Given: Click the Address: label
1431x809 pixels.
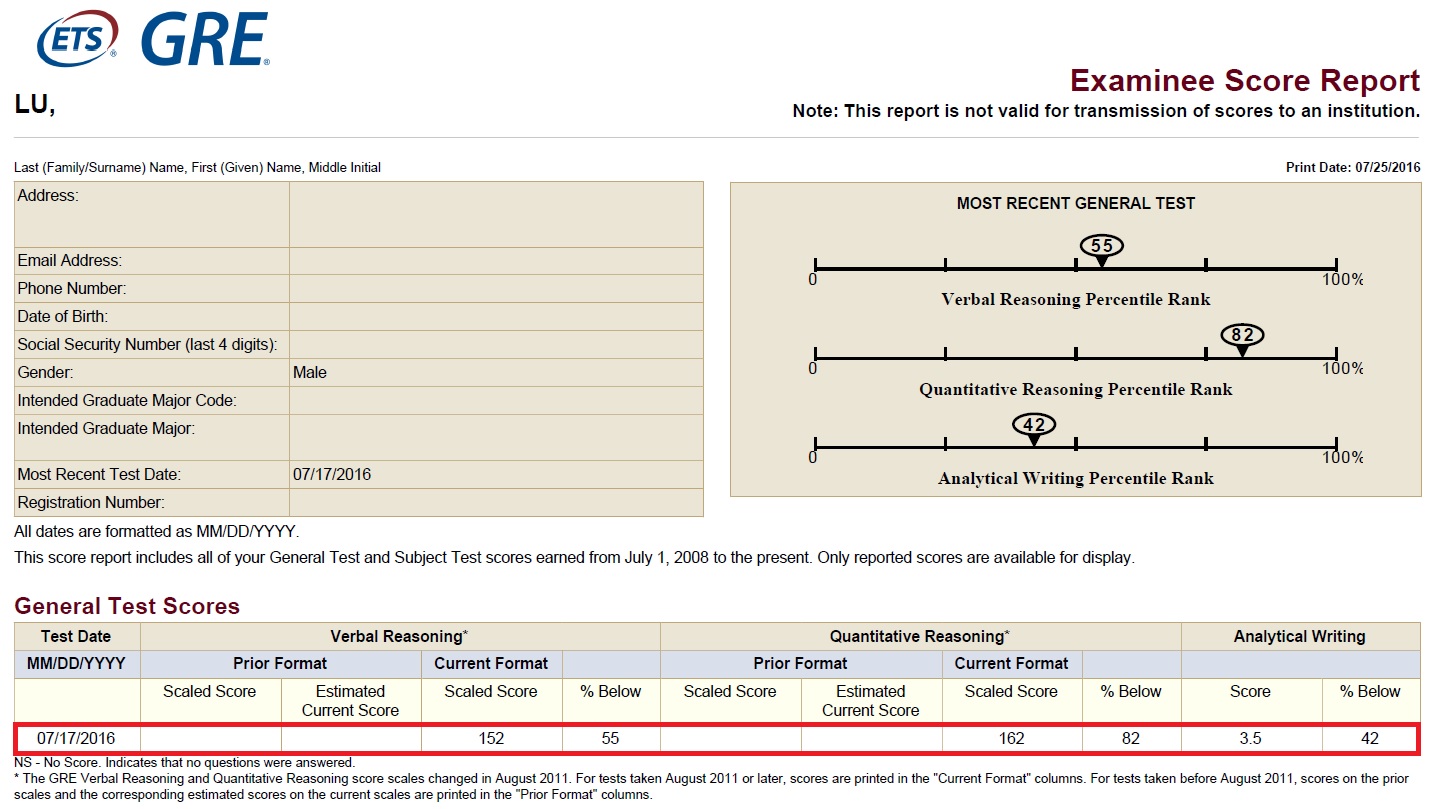Looking at the screenshot, I should coord(47,196).
